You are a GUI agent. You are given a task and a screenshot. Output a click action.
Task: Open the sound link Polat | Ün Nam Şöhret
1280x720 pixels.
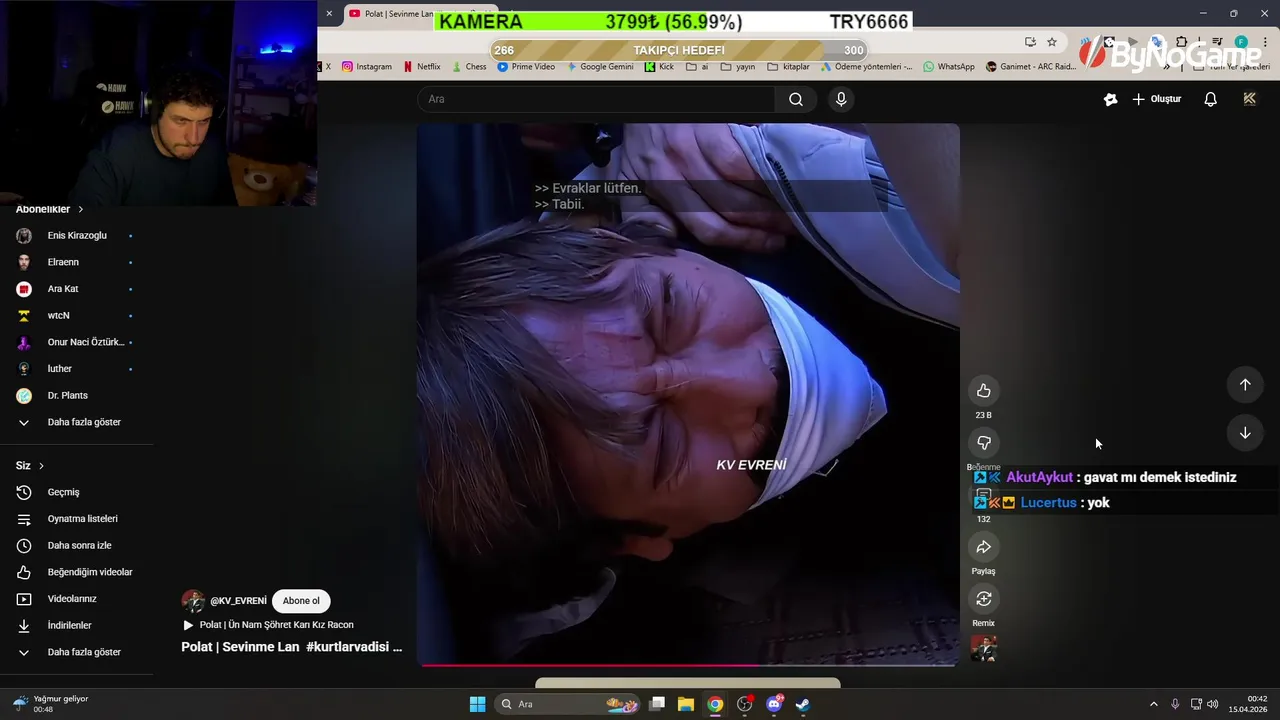(268, 625)
